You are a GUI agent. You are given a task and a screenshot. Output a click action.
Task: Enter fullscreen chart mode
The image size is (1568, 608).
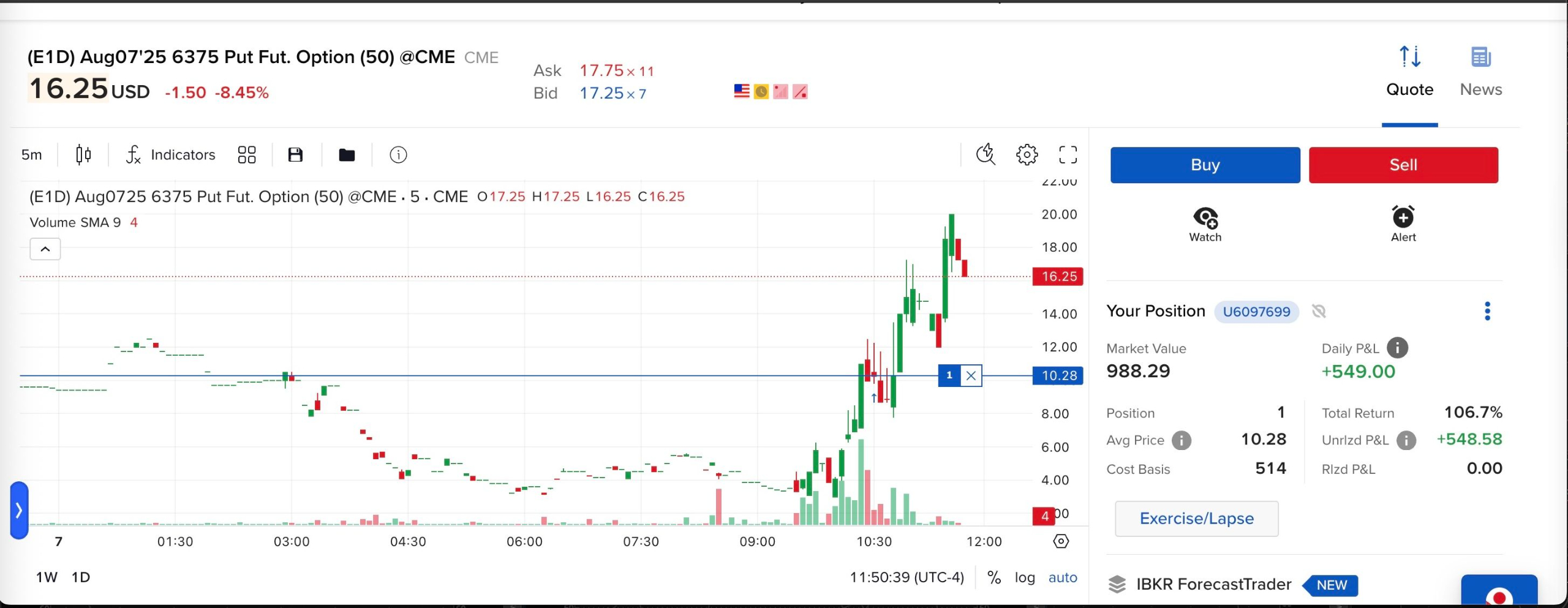pyautogui.click(x=1068, y=154)
